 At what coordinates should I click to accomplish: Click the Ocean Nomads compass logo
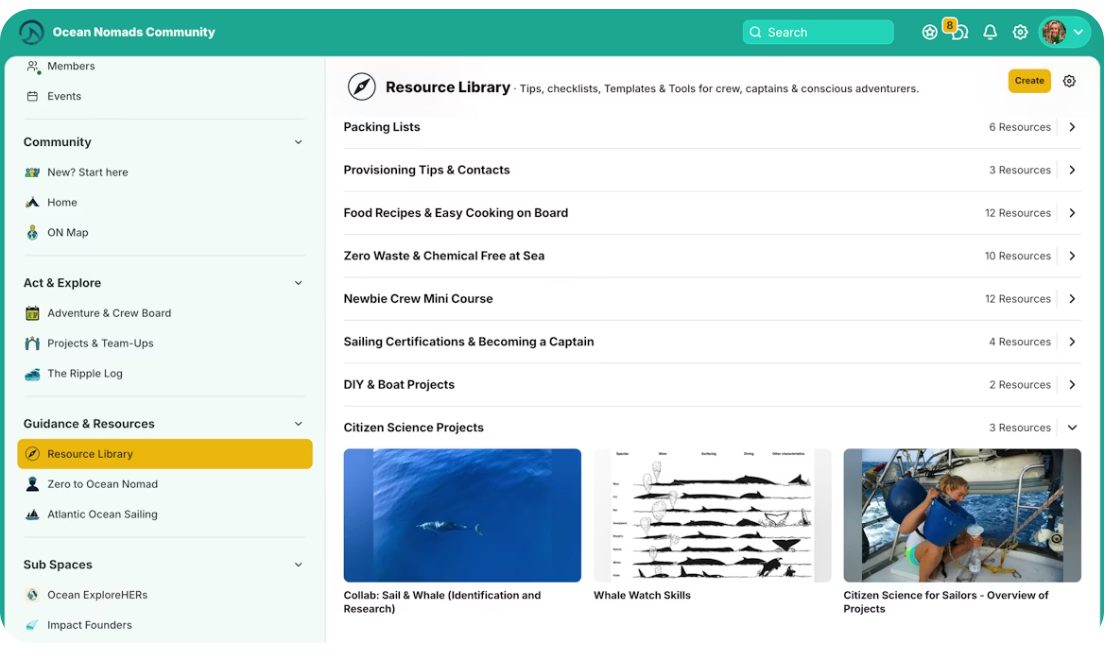pyautogui.click(x=32, y=32)
